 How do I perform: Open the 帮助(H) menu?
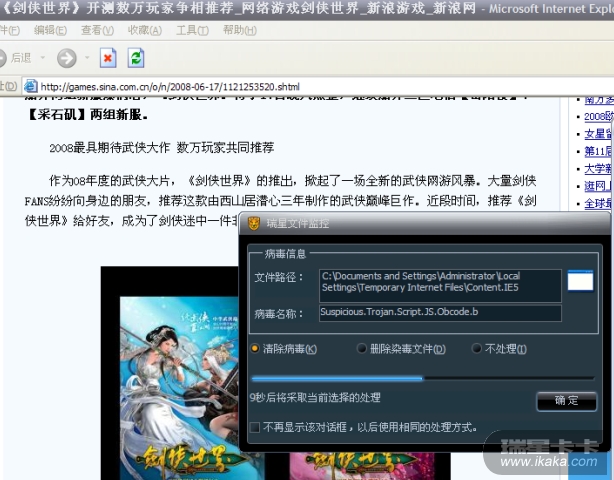point(240,30)
